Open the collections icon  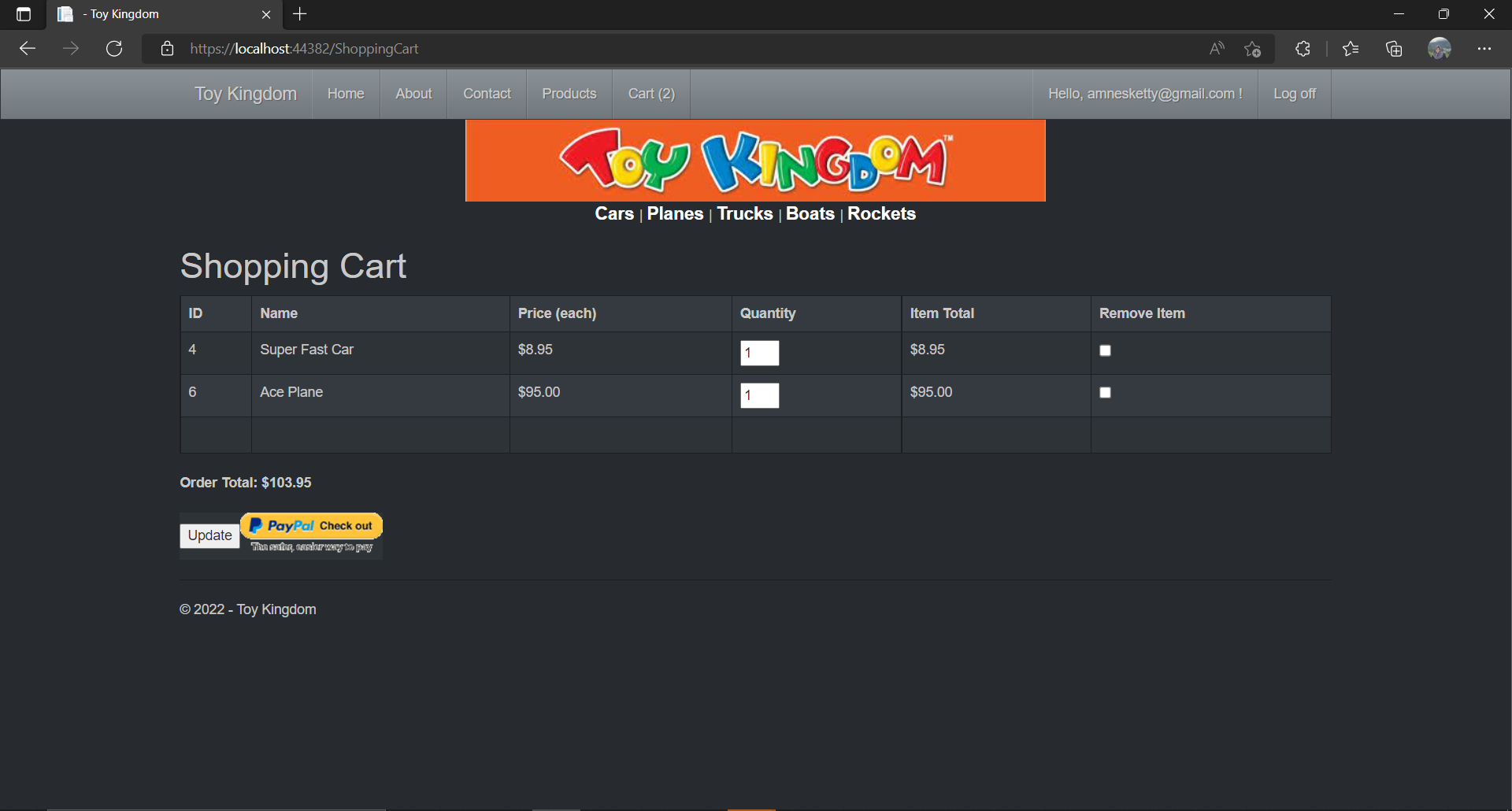tap(1394, 49)
